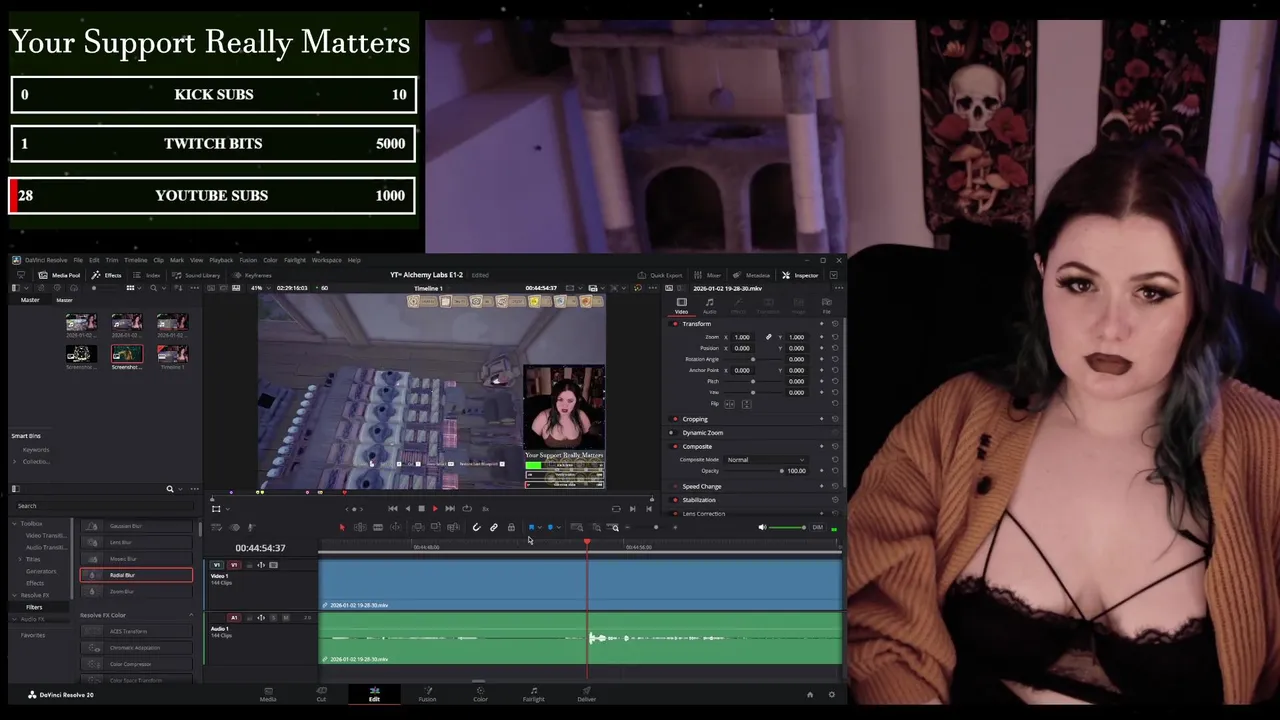Toggle linked selection chain icon
Image resolution: width=1280 pixels, height=720 pixels.
coord(493,527)
